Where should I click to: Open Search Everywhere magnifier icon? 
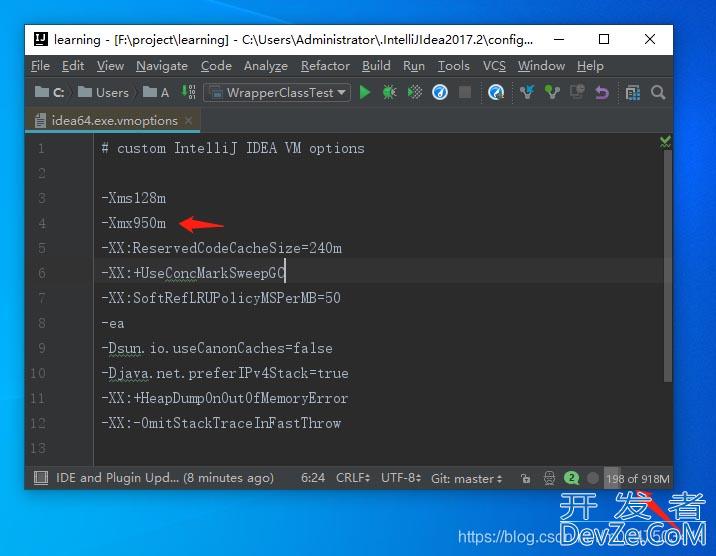click(658, 93)
